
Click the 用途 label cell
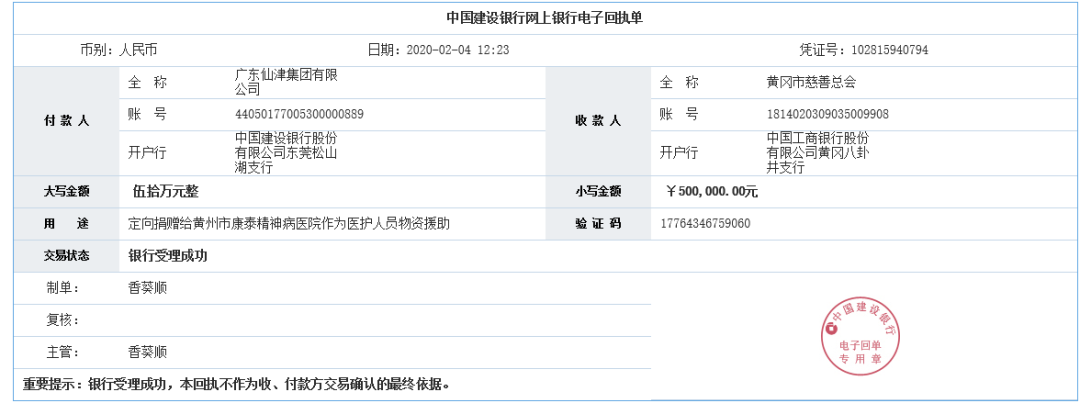click(66, 224)
